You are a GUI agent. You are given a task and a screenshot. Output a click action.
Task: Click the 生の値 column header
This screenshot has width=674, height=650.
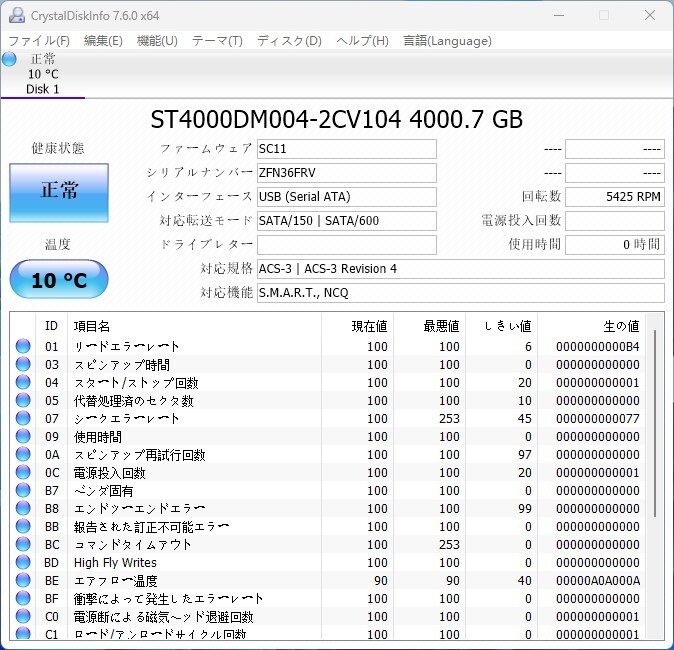(621, 326)
